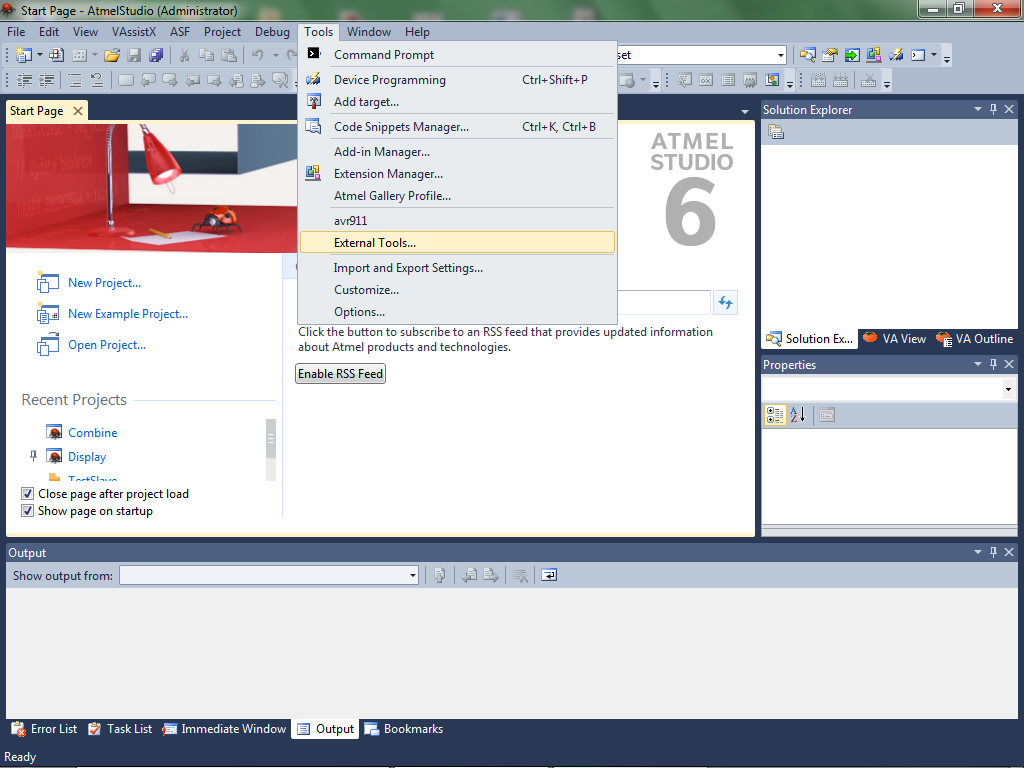This screenshot has height=768, width=1024.
Task: Open the Bookmarks tab
Action: (404, 729)
